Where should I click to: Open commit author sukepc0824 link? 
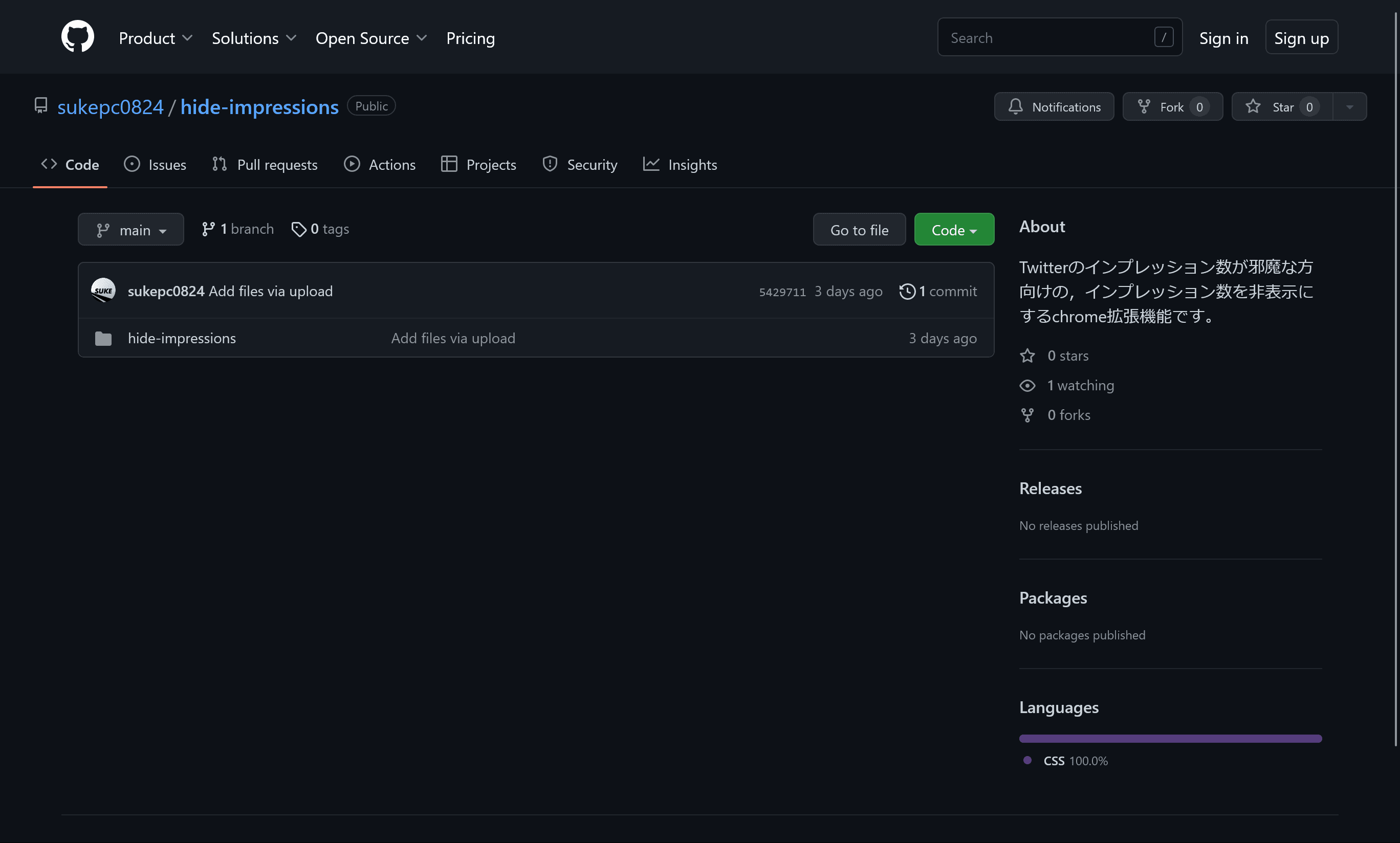coord(166,291)
